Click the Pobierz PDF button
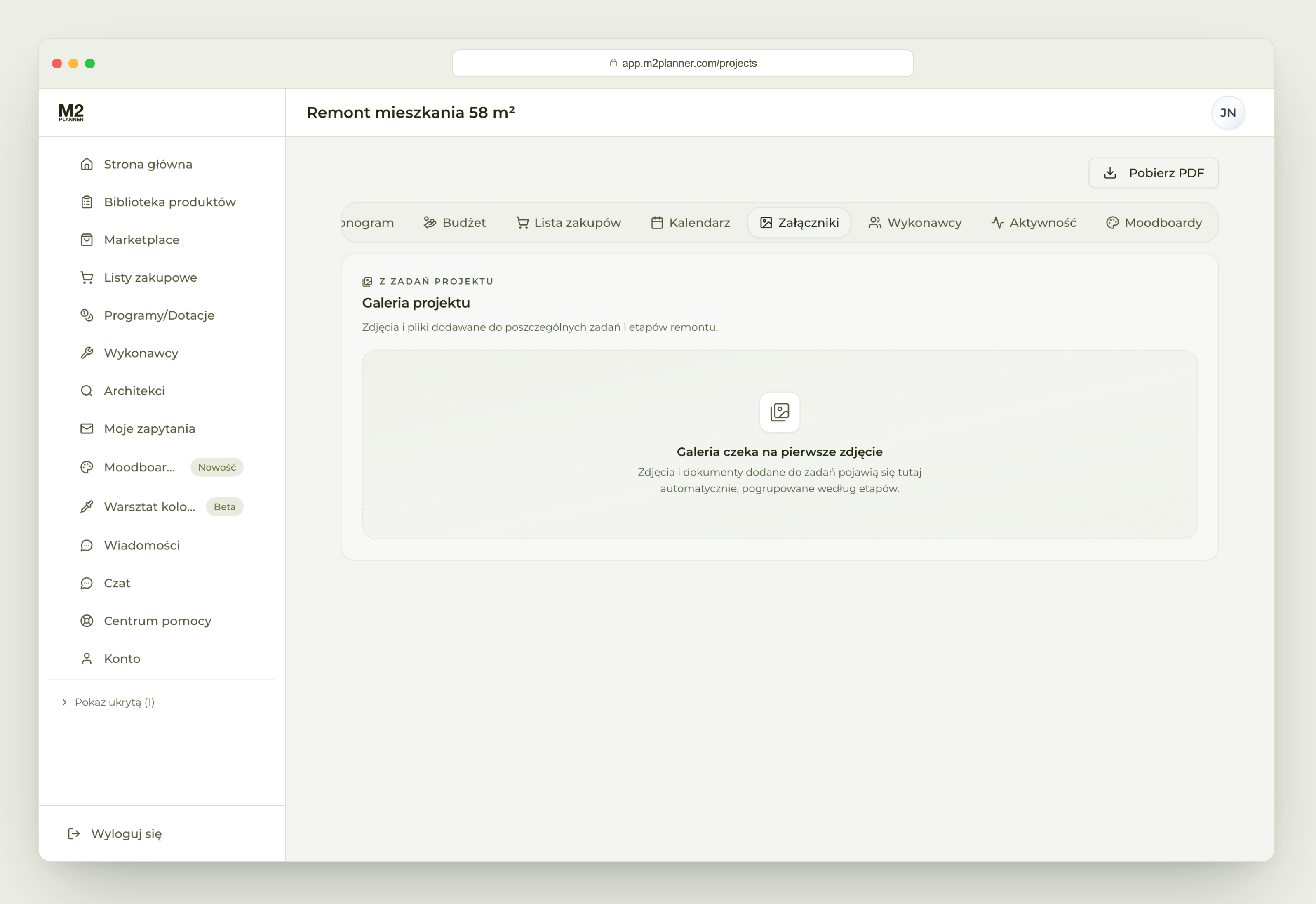 (1154, 173)
